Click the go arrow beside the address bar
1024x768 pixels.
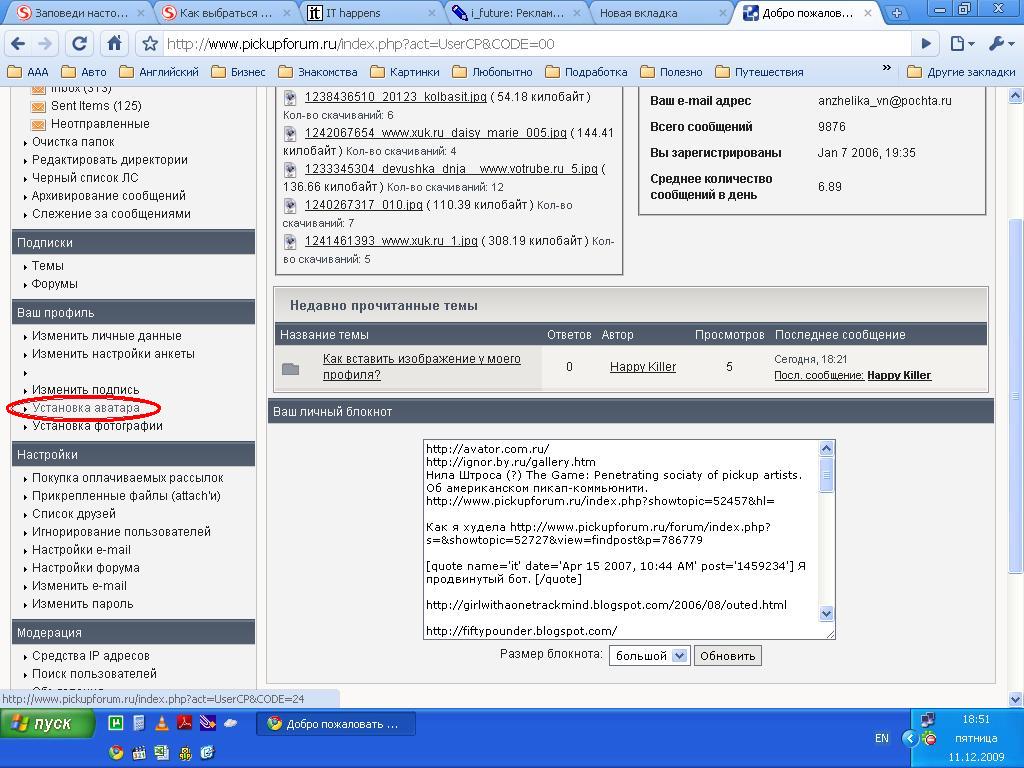[x=926, y=44]
